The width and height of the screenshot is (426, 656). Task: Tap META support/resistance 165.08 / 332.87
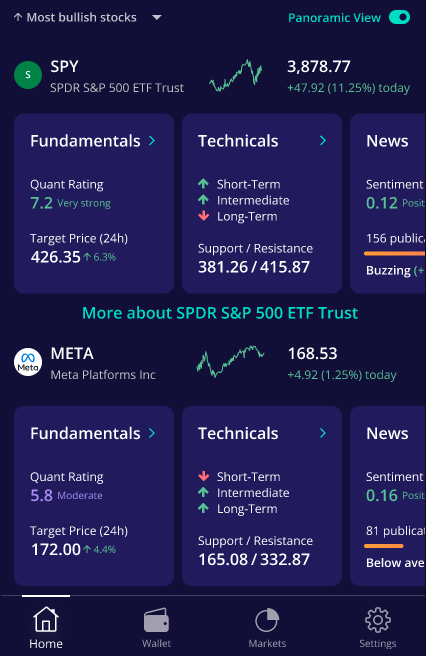[x=254, y=559]
